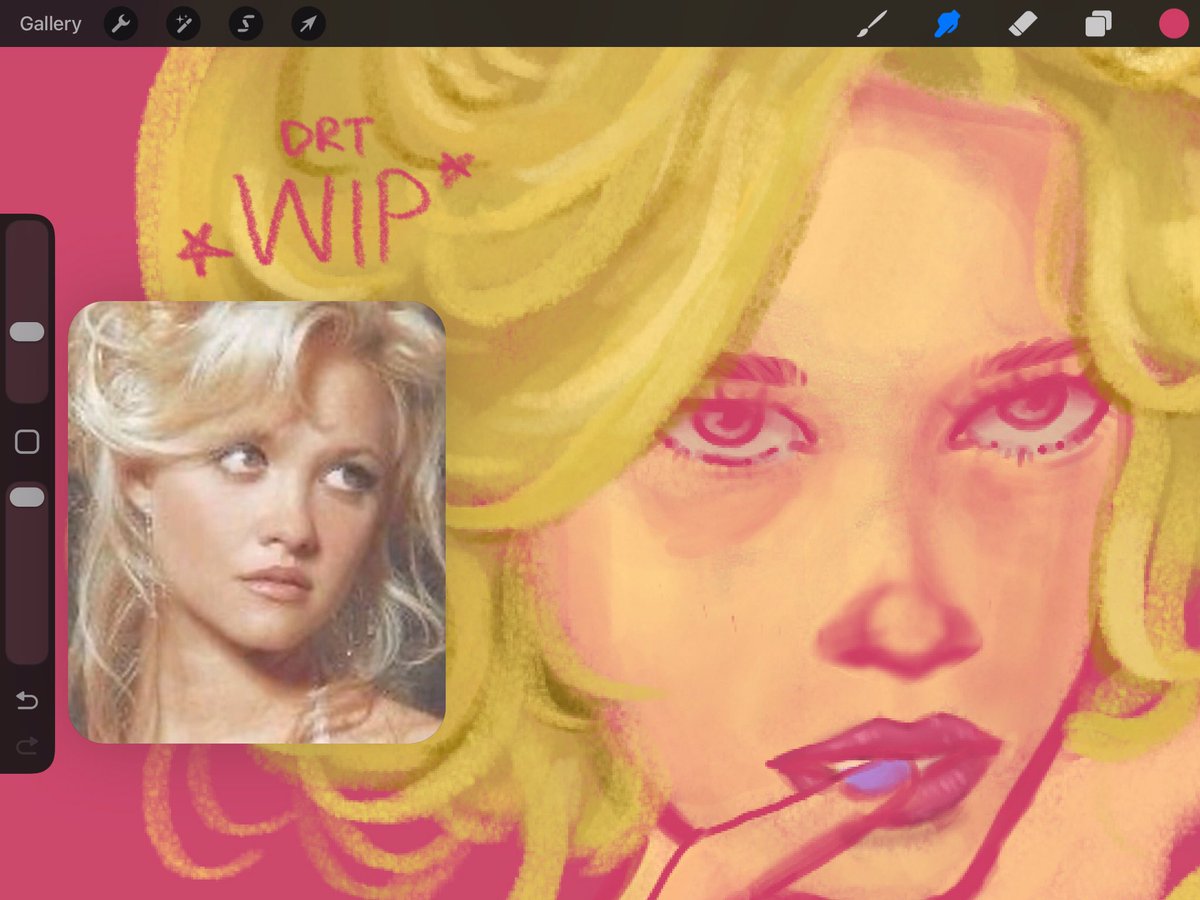Tap the floating reference photo window
Image resolution: width=1200 pixels, height=900 pixels.
257,522
